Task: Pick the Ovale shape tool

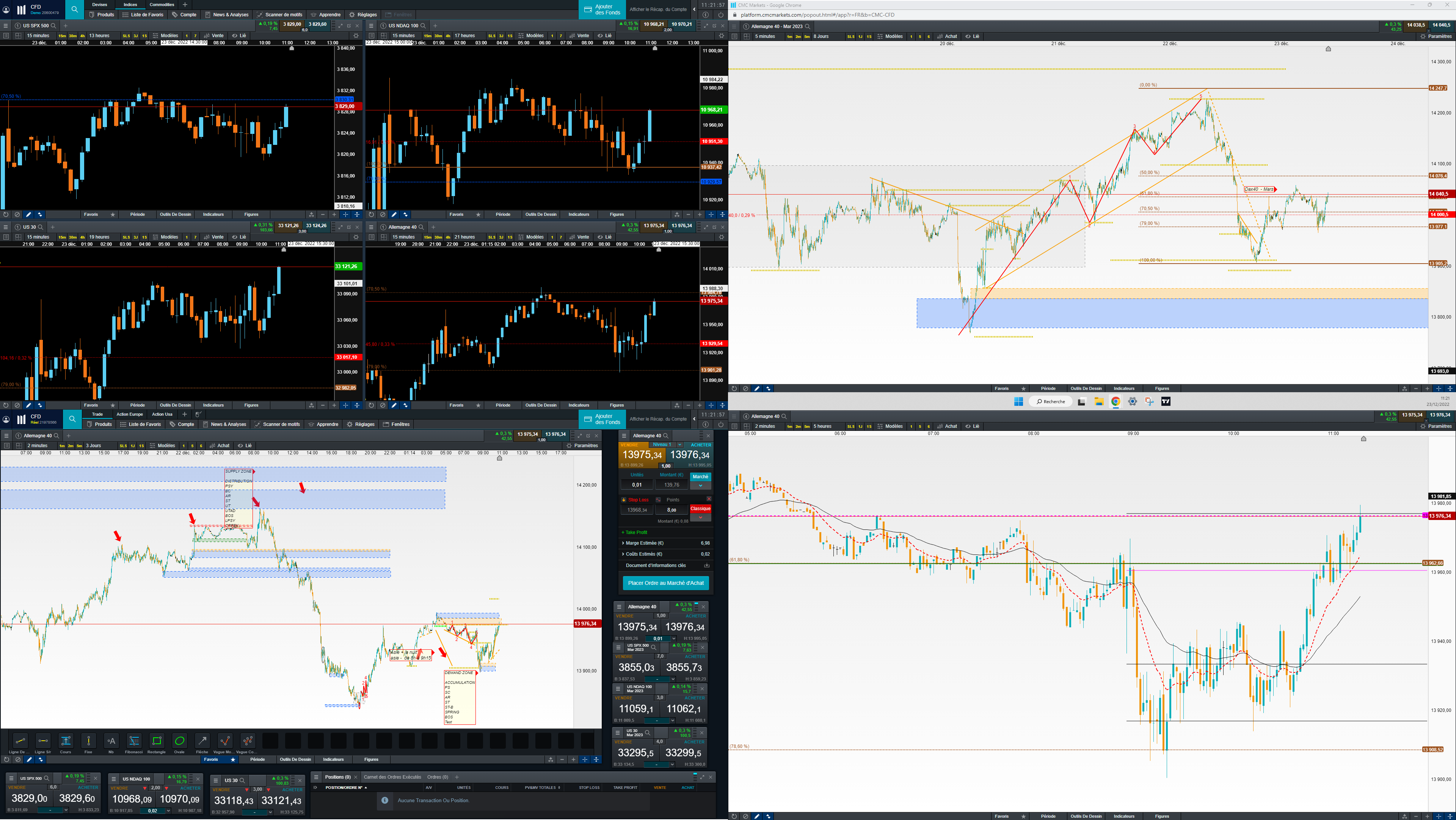Action: tap(179, 741)
